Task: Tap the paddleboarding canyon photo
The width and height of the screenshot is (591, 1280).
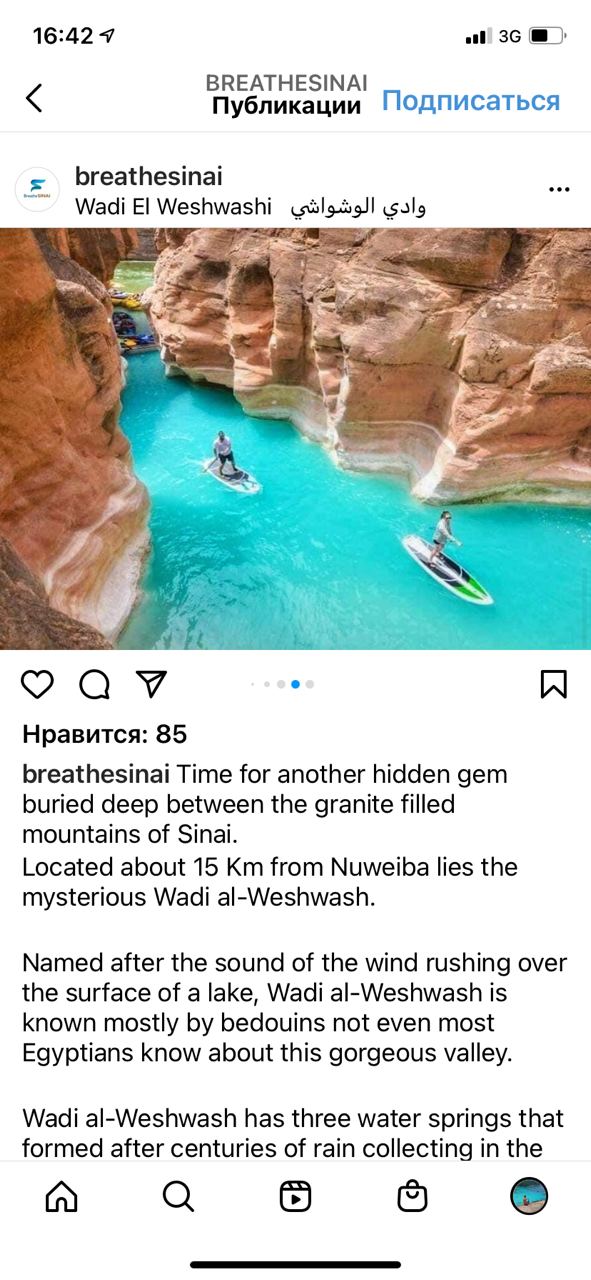Action: coord(295,439)
